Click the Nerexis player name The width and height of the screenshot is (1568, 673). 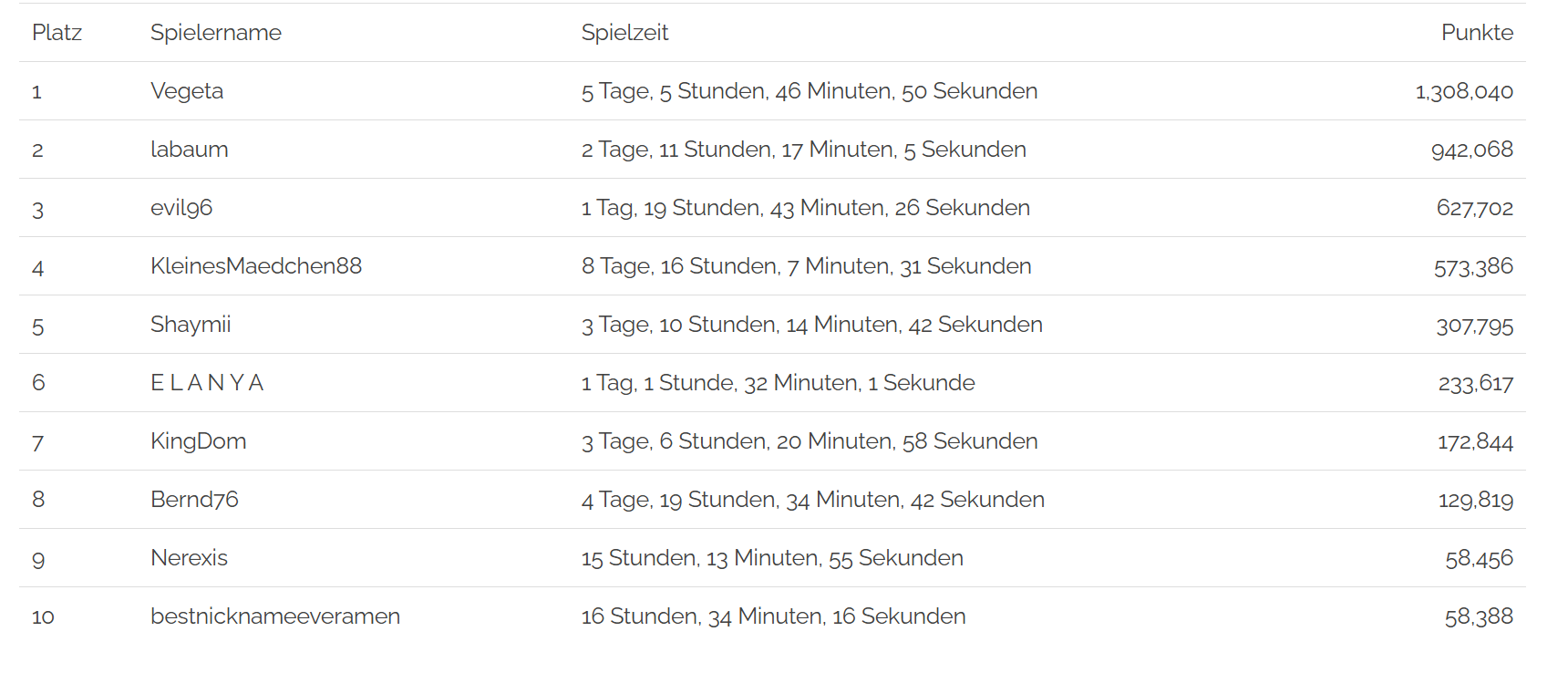pyautogui.click(x=189, y=558)
